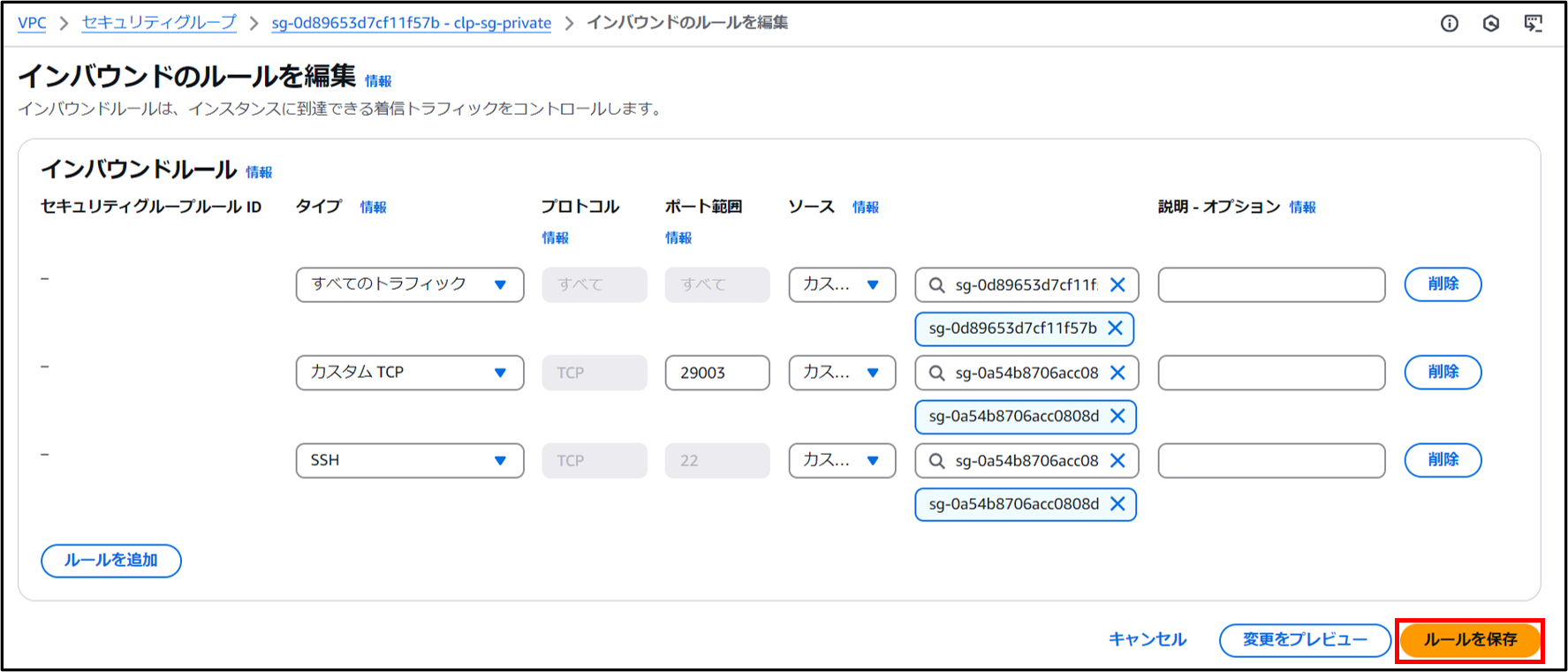
Task: Delete the SSH rule with 削除 button
Action: (1443, 460)
